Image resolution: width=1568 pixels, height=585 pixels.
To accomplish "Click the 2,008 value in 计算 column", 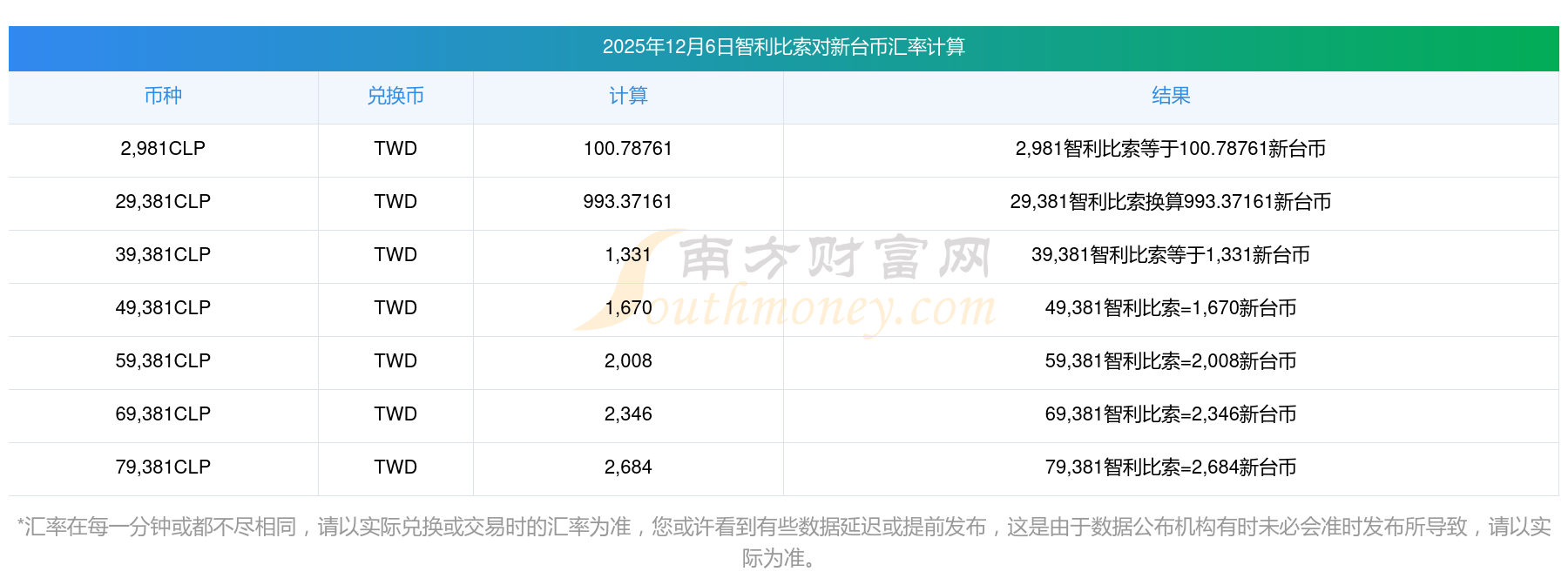I will pos(628,361).
